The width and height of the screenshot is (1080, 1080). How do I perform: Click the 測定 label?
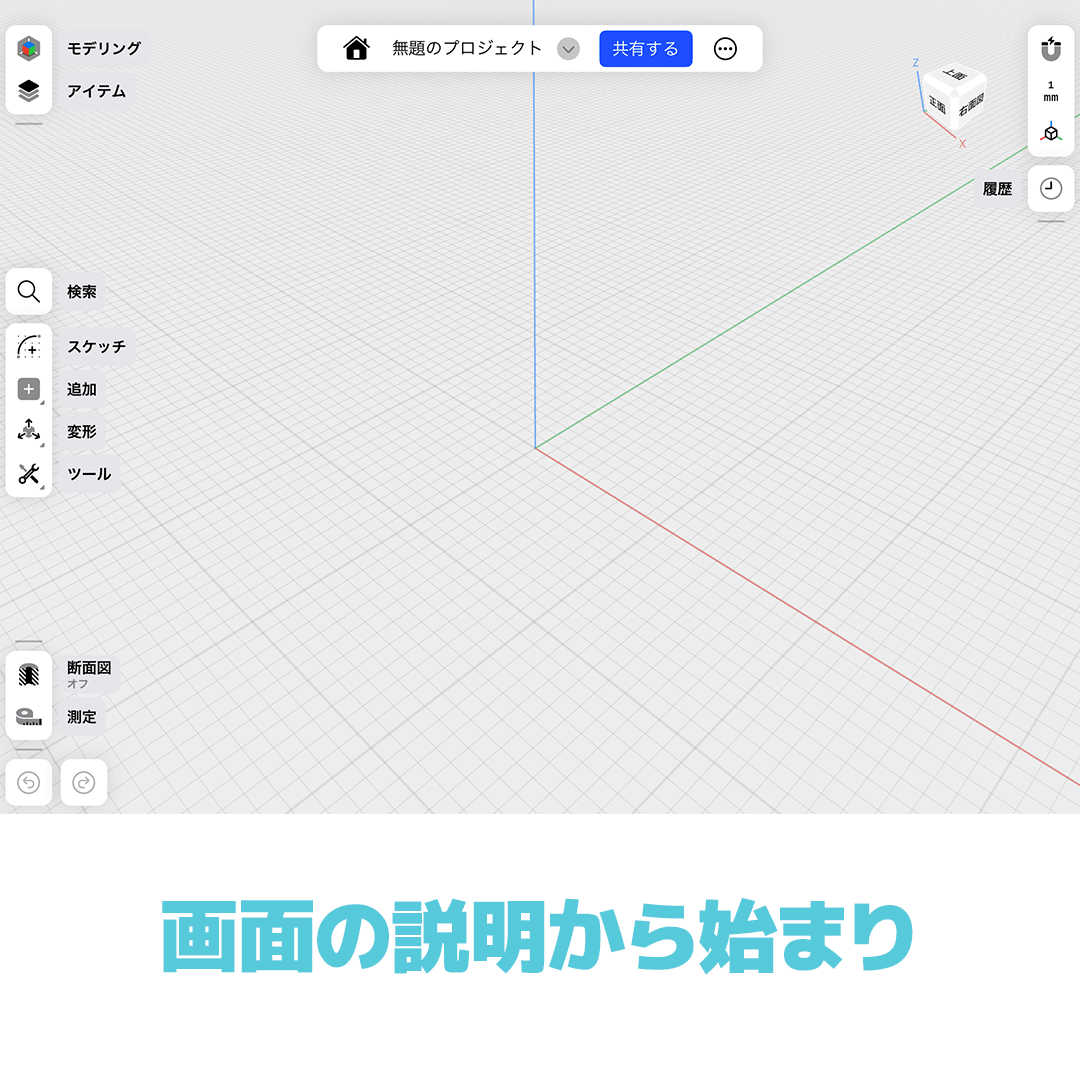point(81,717)
